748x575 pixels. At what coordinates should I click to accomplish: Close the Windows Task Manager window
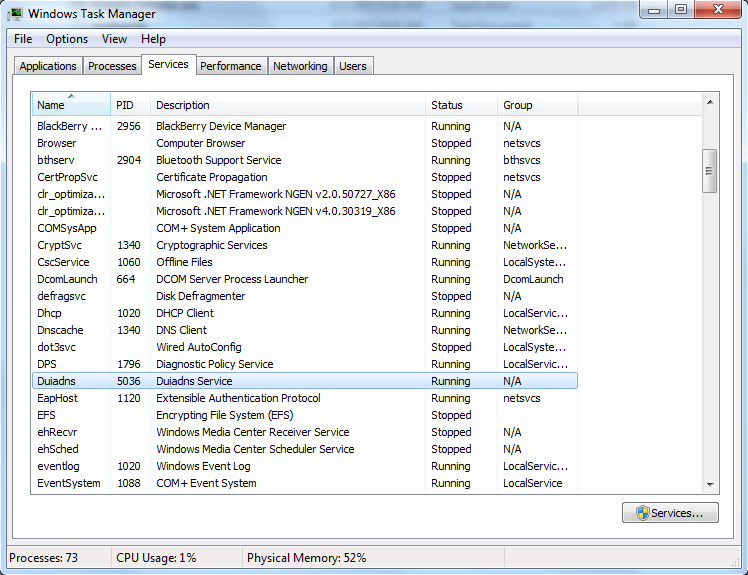click(x=718, y=10)
